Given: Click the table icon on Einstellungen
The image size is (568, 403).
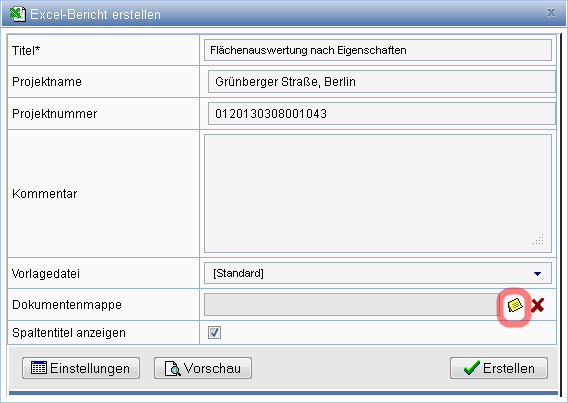Looking at the screenshot, I should click(39, 368).
